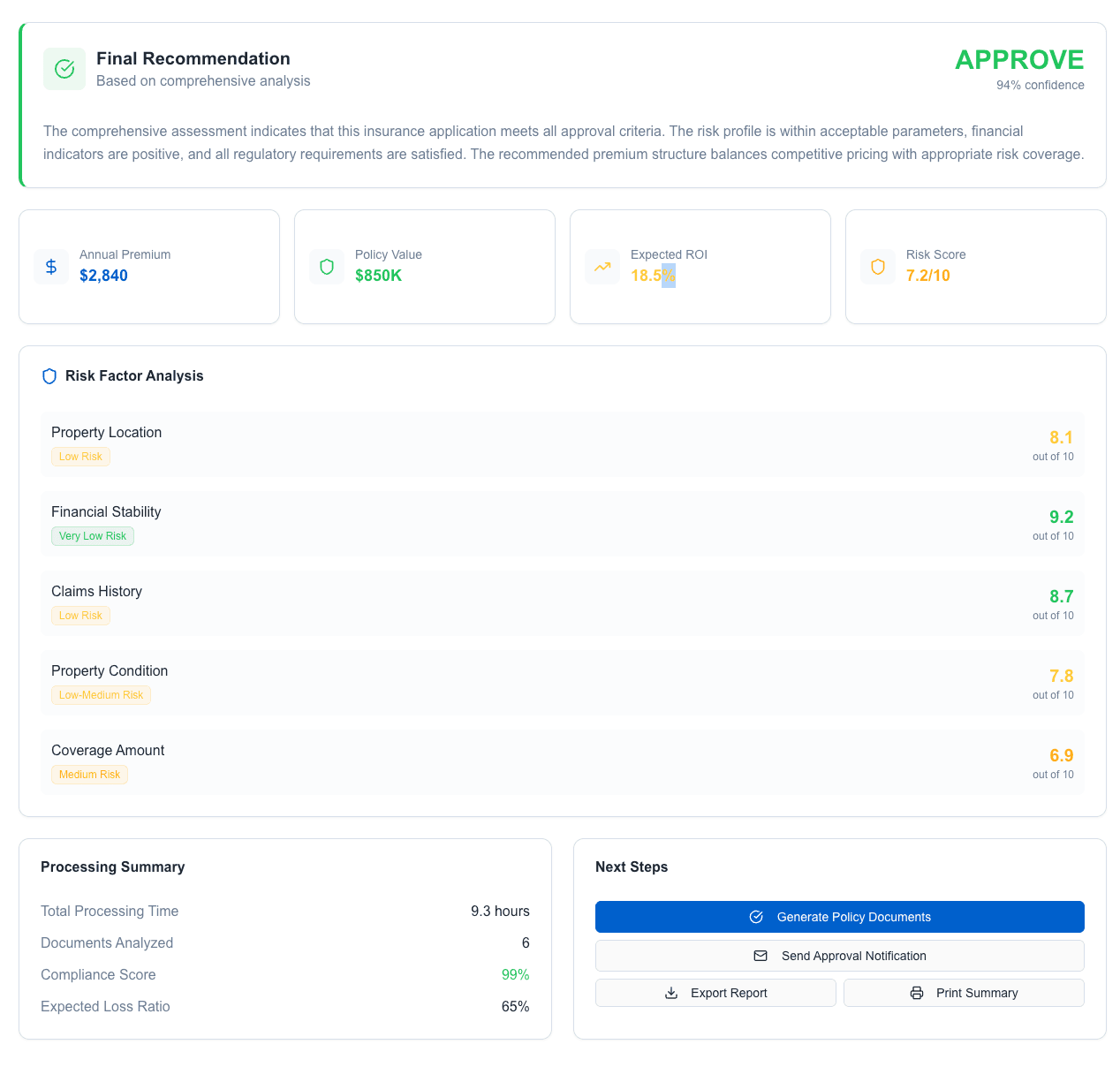Click the Medium Risk badge under Coverage Amount

[x=89, y=775]
